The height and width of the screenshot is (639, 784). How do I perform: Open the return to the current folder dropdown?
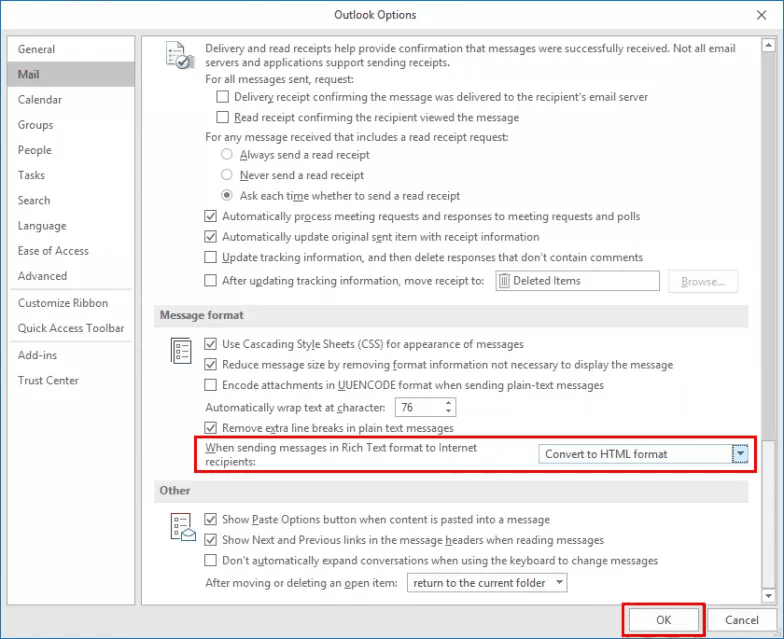486,583
